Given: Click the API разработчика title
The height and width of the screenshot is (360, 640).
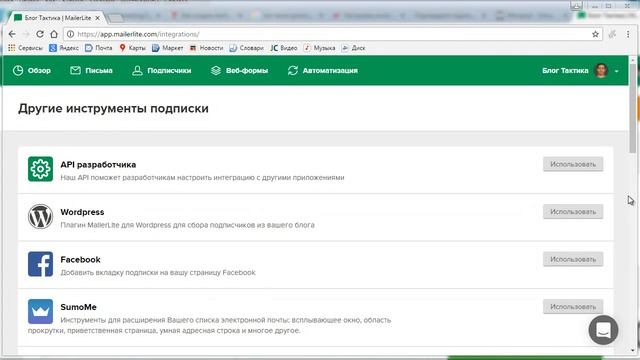Looking at the screenshot, I should tap(98, 164).
